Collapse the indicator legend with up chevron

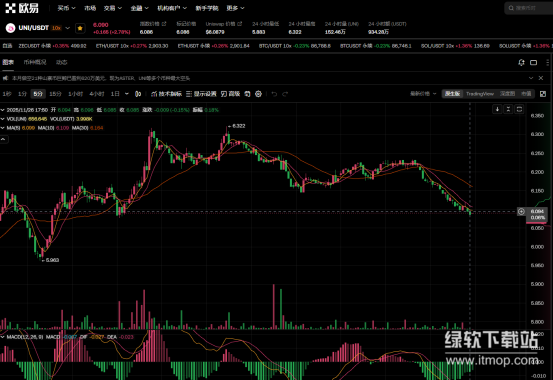pyautogui.click(x=3, y=139)
